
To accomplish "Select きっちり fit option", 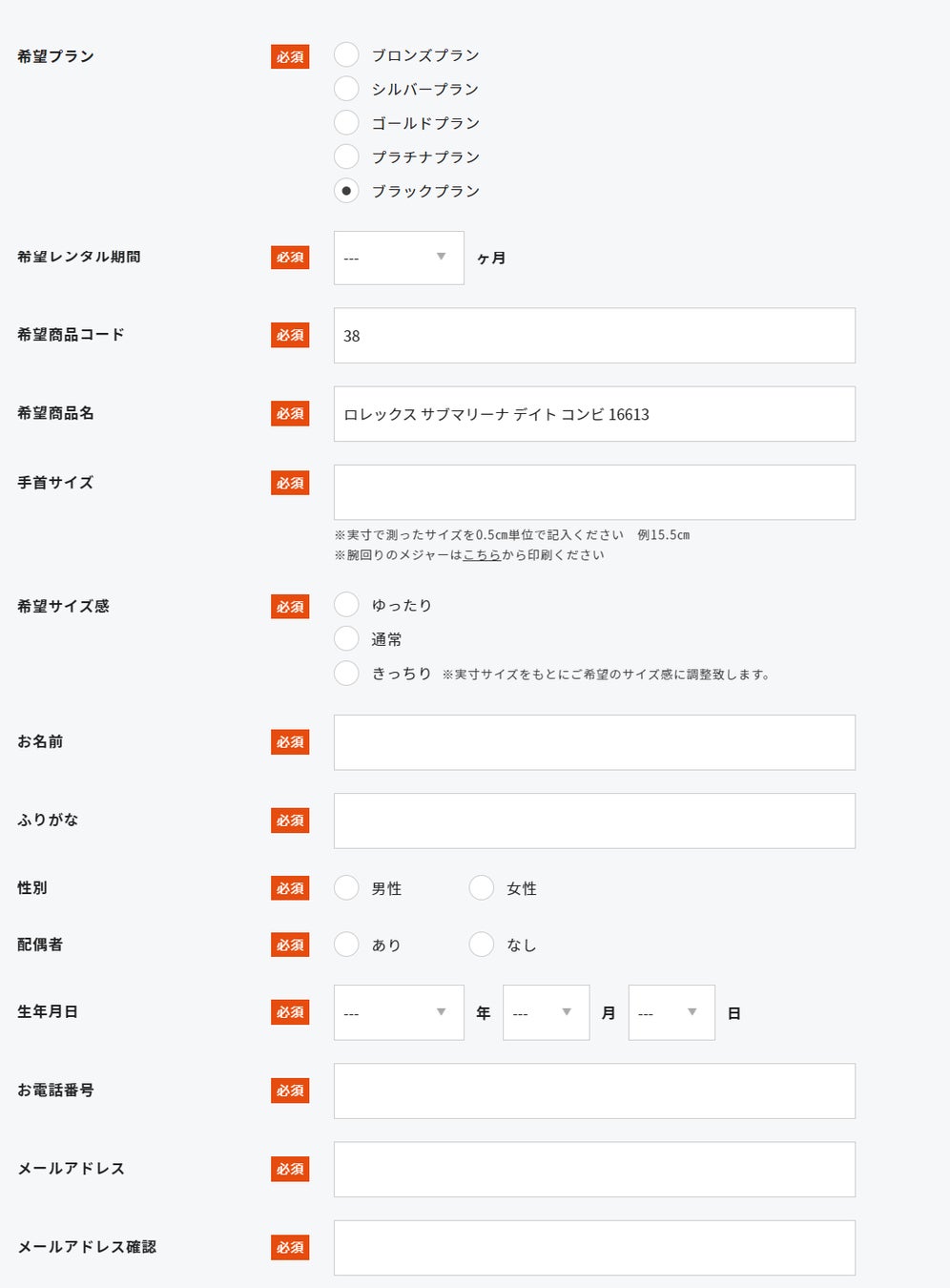I will pos(346,674).
